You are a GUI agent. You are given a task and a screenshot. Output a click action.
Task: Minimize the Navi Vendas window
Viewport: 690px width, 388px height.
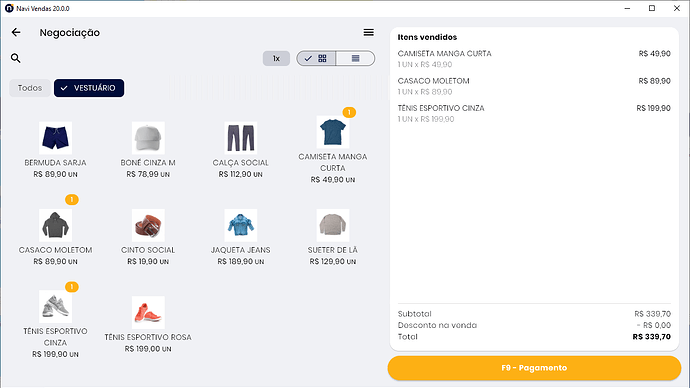tap(627, 8)
